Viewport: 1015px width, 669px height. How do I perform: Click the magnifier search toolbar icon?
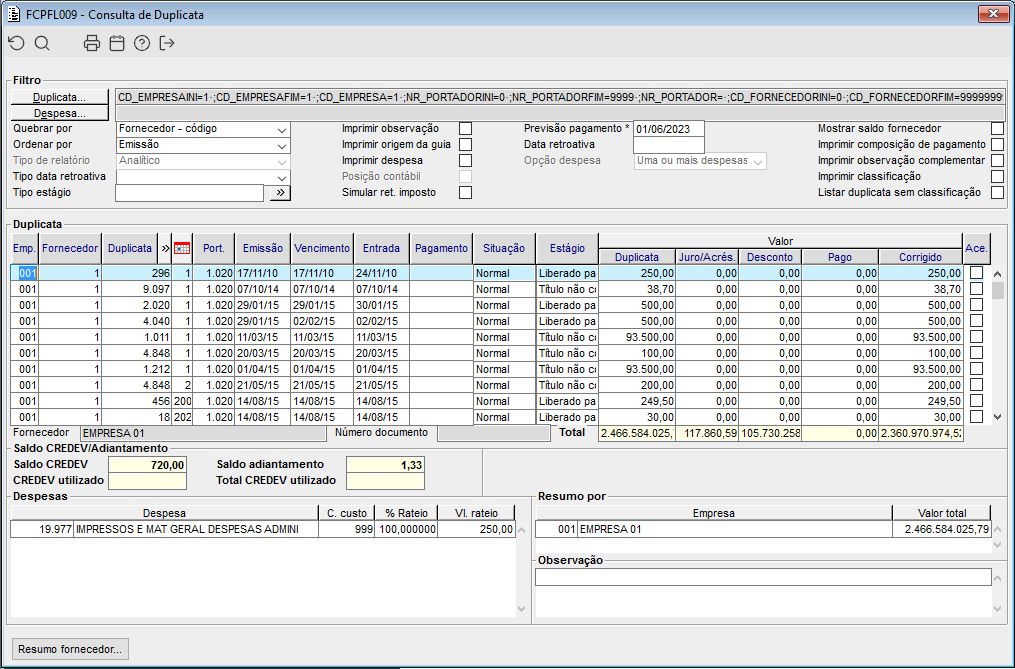(x=42, y=43)
